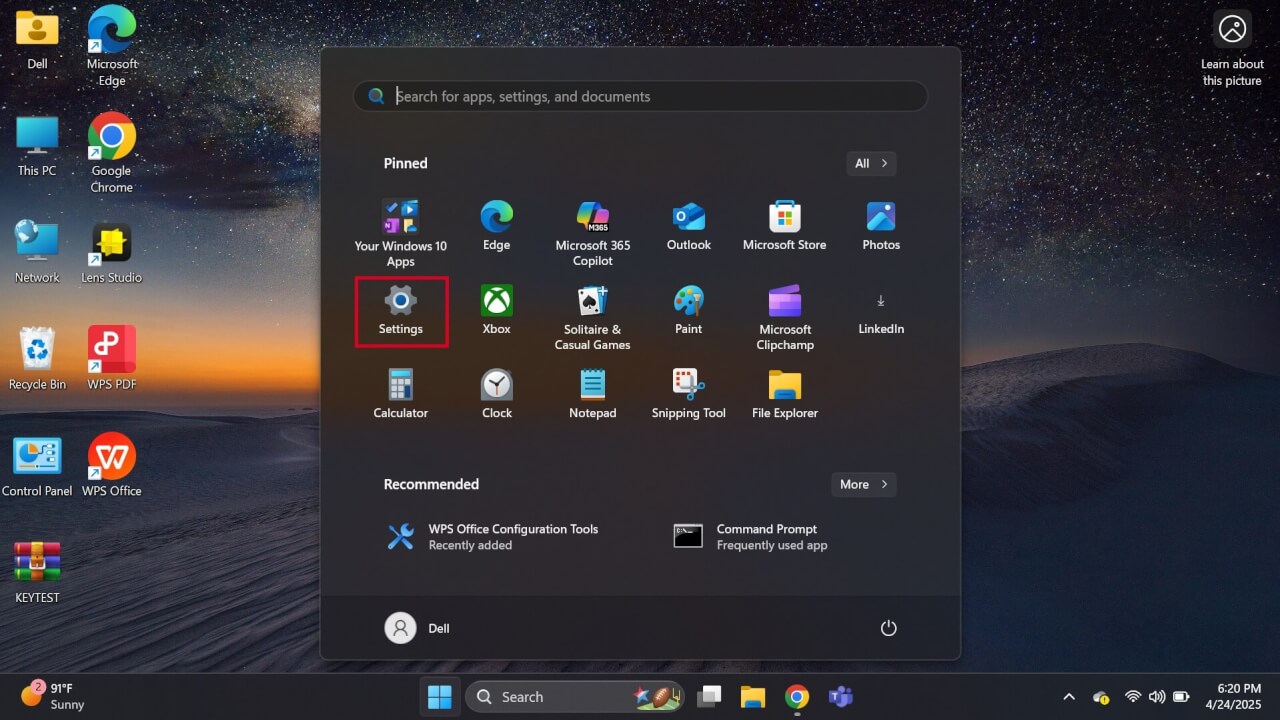Open Microsoft Store app
The width and height of the screenshot is (1280, 720).
(785, 227)
